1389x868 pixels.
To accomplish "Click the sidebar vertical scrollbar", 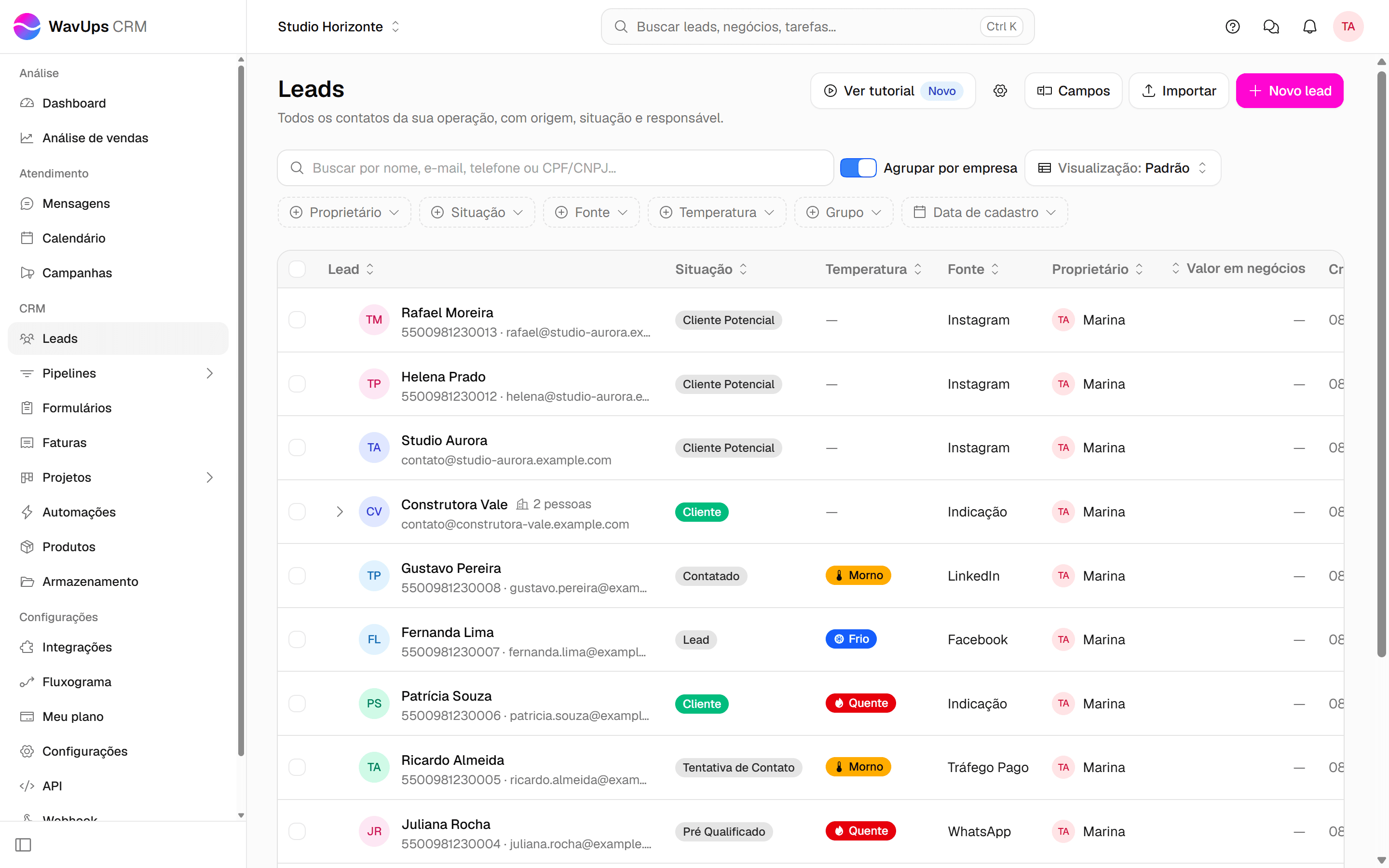I will click(241, 410).
